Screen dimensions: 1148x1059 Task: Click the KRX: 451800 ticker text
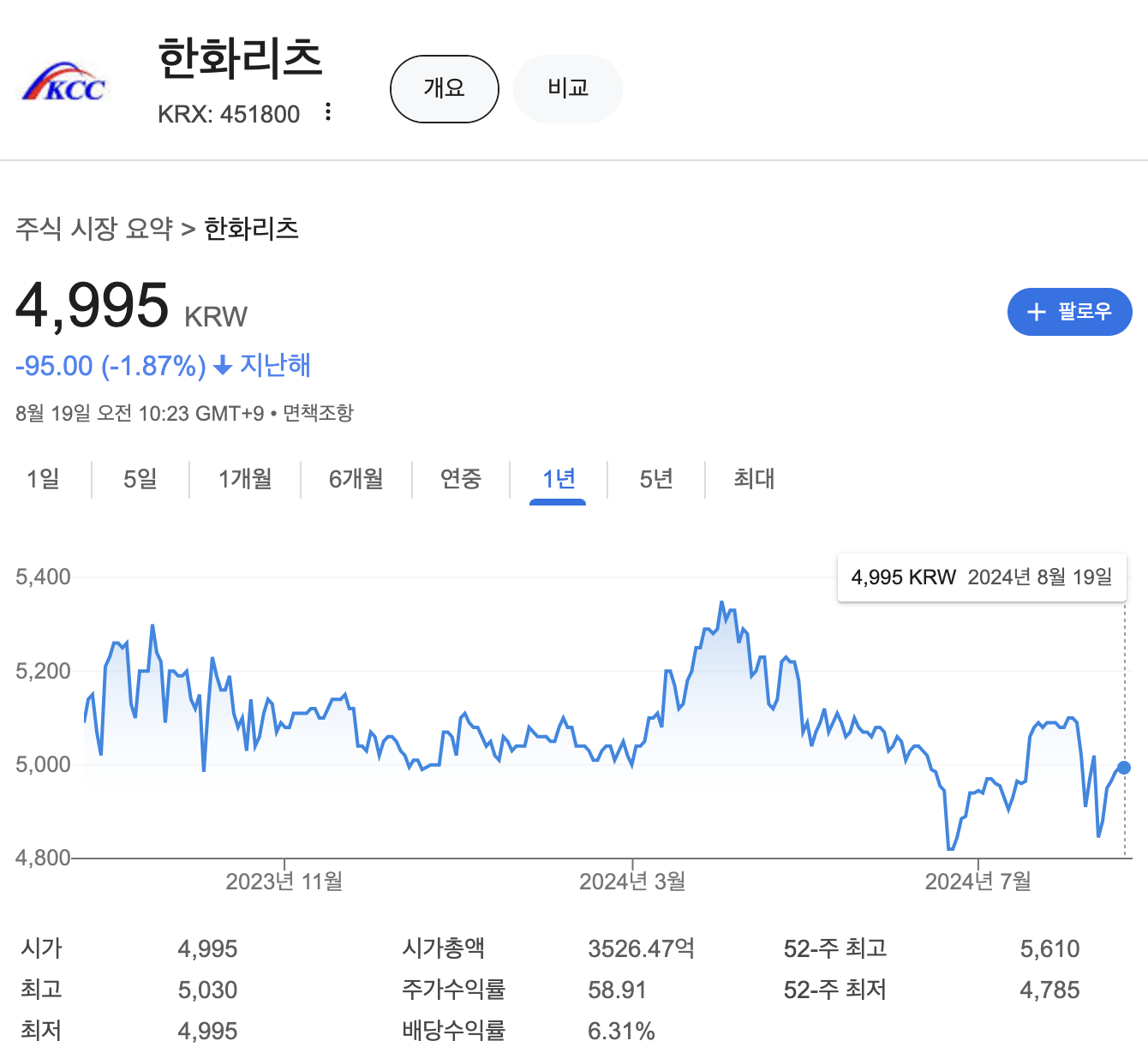pos(229,114)
